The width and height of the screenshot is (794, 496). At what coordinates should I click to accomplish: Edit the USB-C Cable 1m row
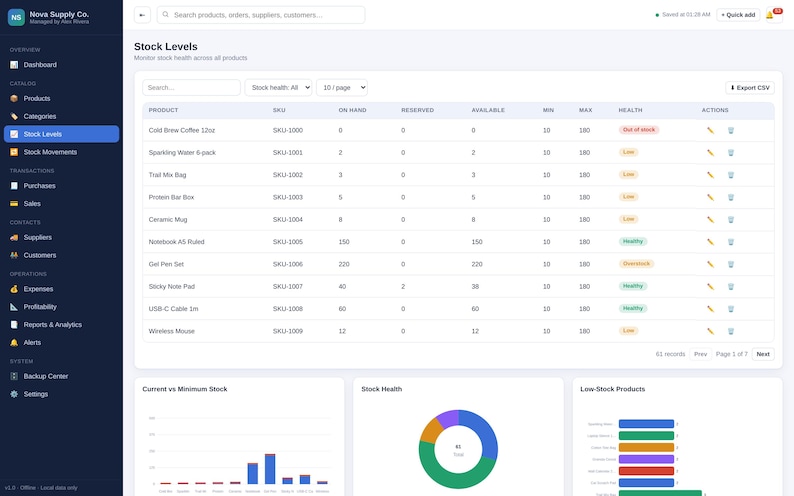(x=710, y=308)
